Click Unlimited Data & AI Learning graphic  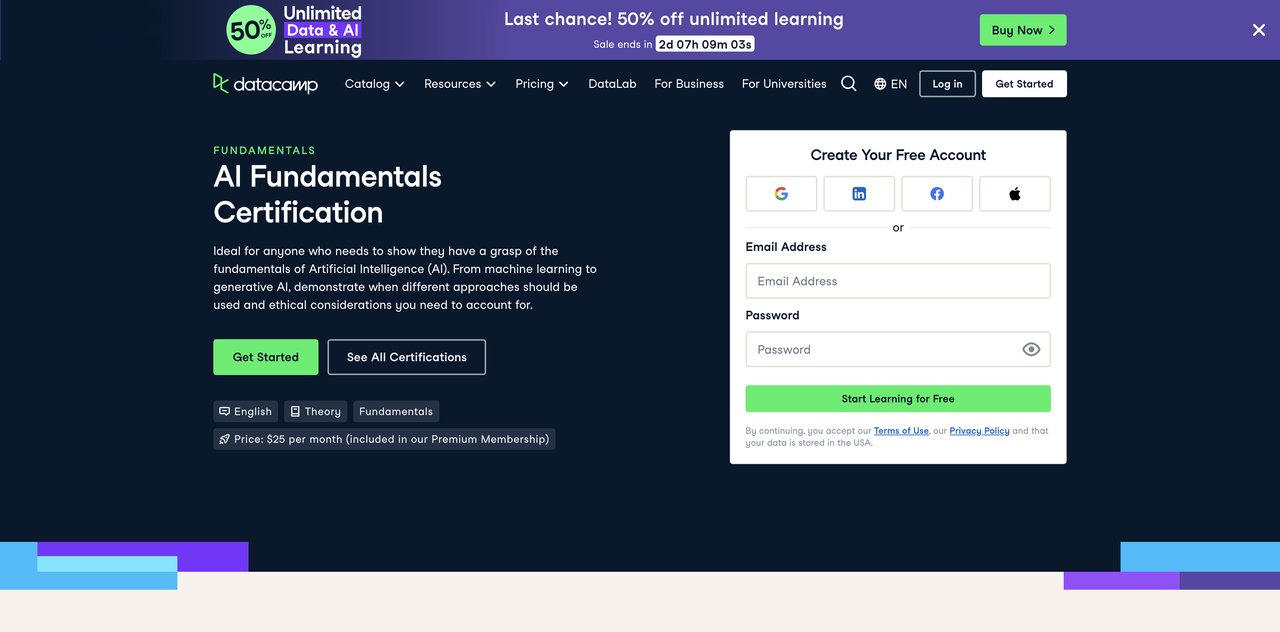coord(322,30)
